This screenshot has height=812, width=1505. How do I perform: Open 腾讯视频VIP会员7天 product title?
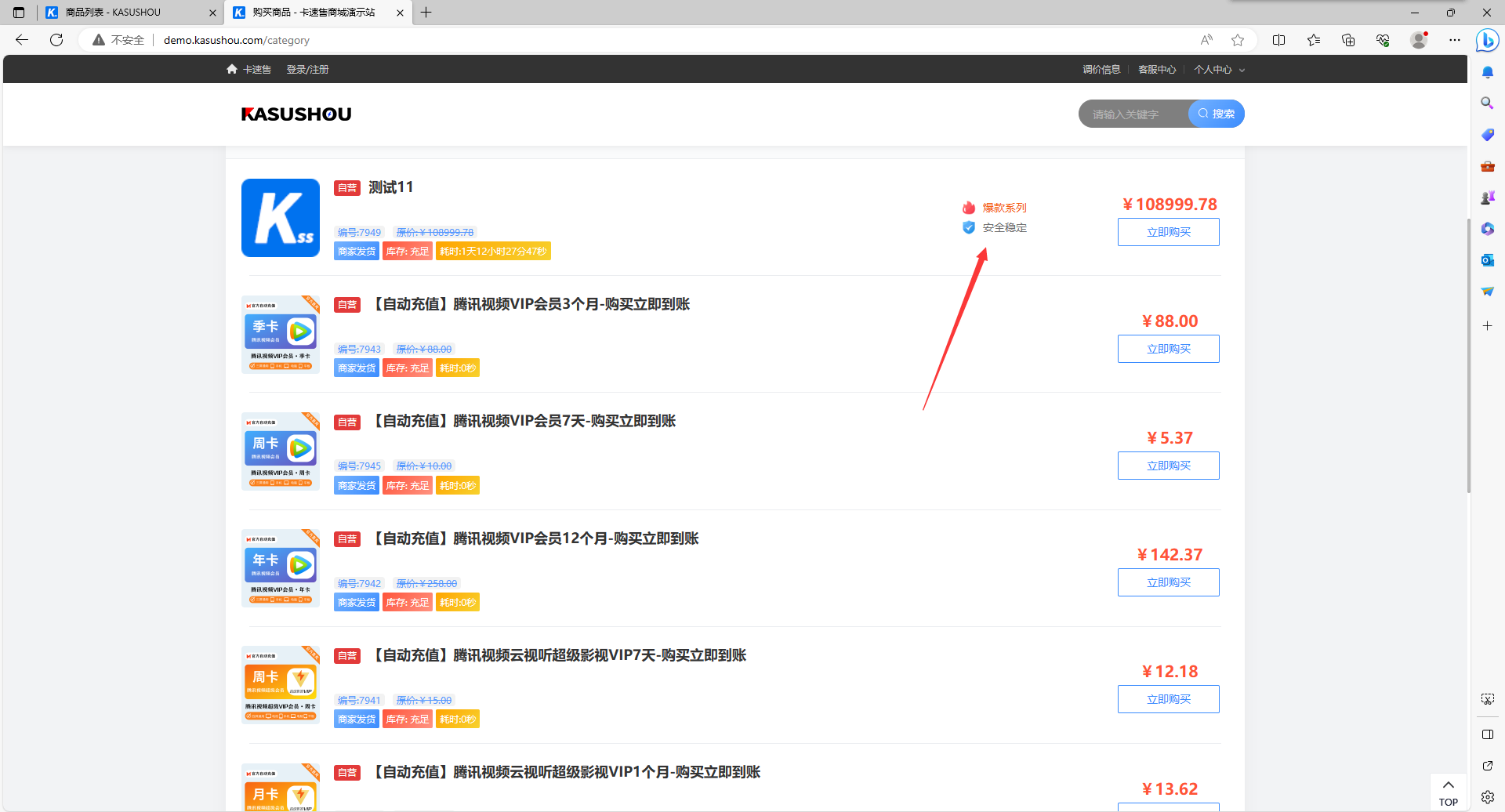click(x=522, y=421)
